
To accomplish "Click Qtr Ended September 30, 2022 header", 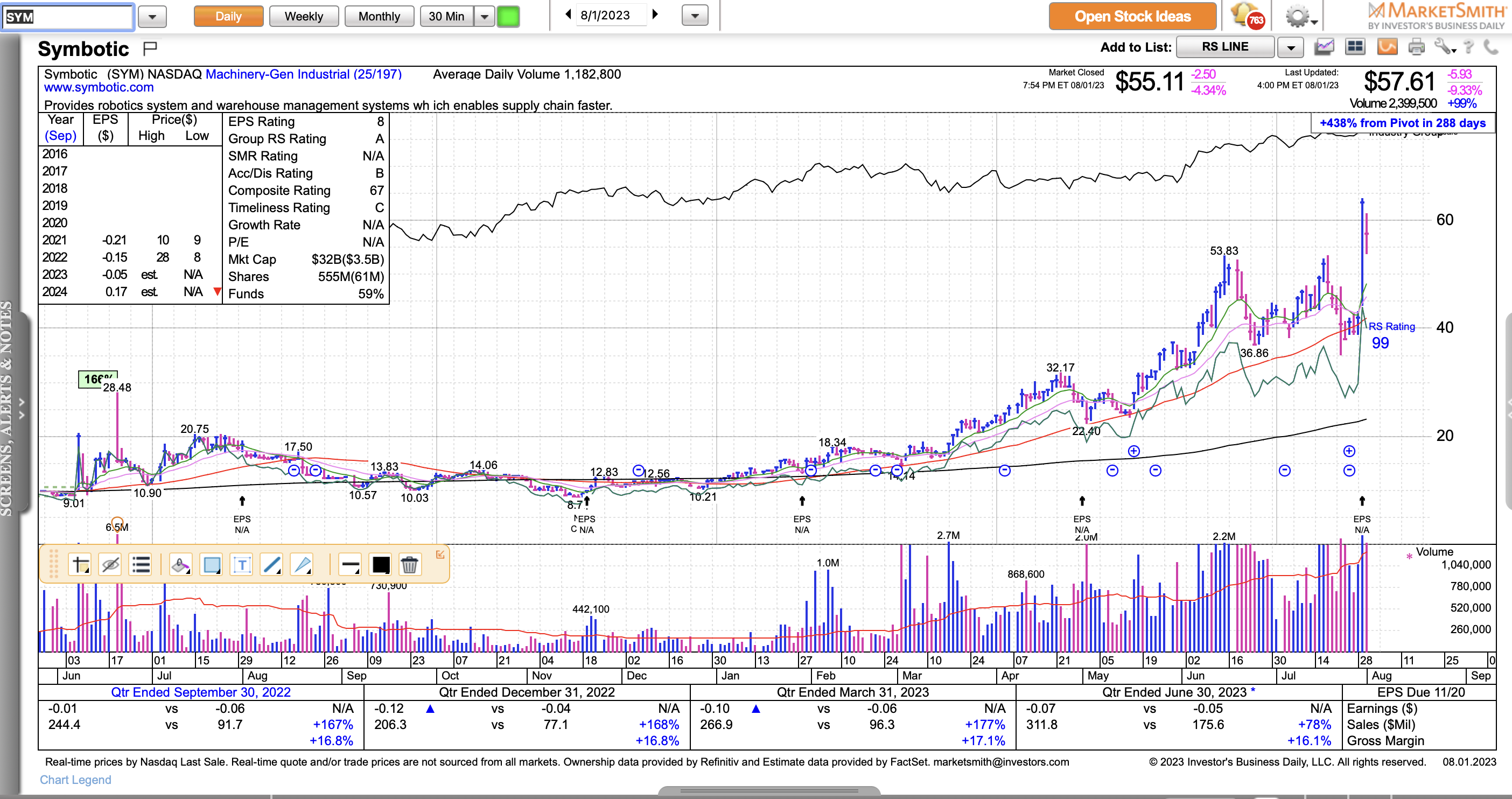I will pyautogui.click(x=201, y=692).
